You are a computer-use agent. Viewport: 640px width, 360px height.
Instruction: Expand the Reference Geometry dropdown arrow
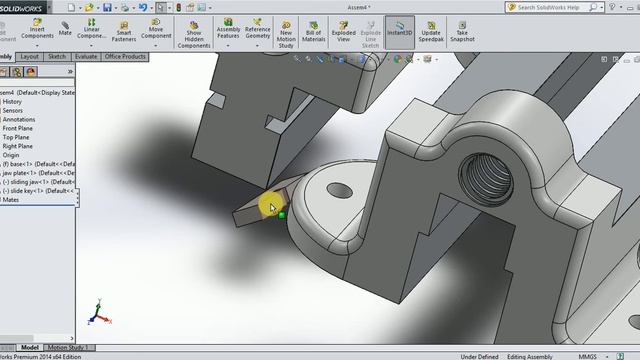click(x=257, y=46)
